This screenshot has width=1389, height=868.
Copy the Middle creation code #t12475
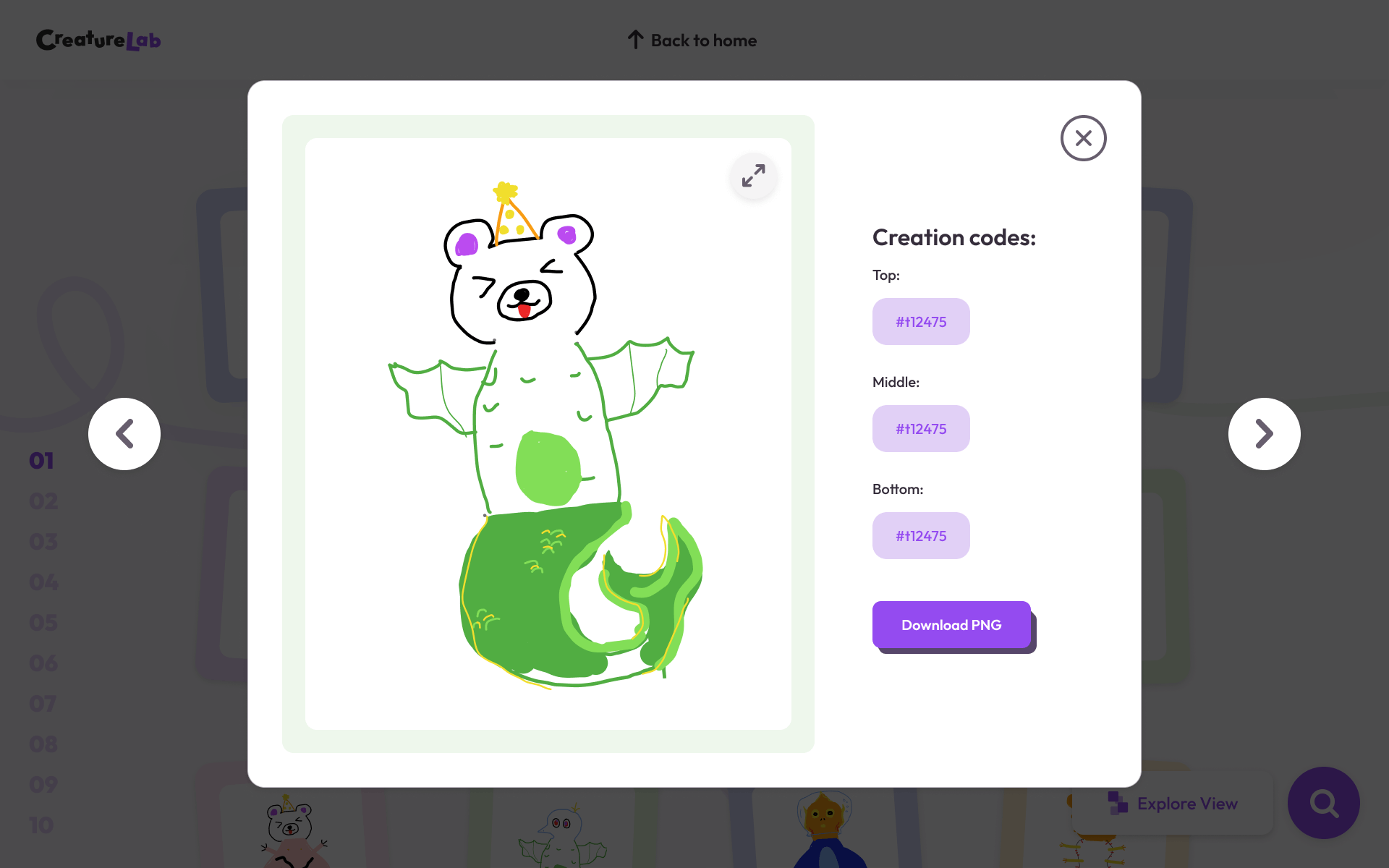point(921,429)
